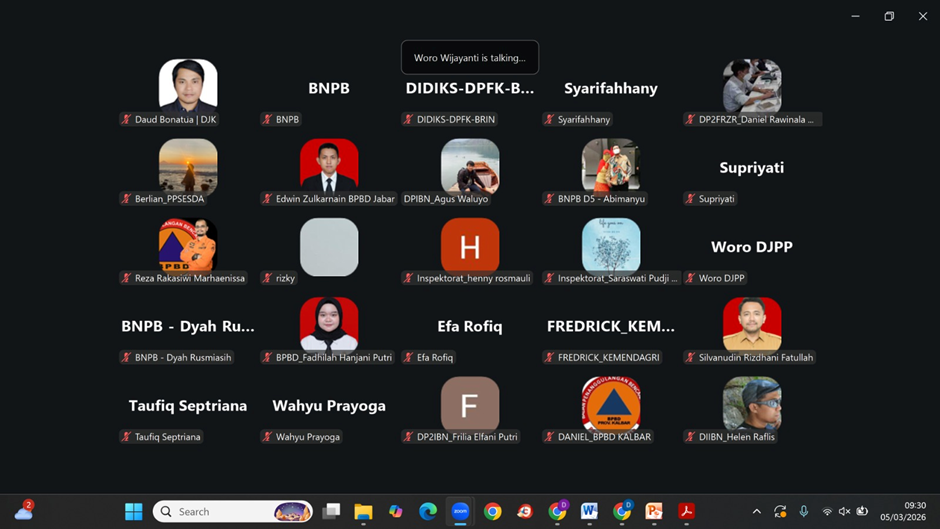The height and width of the screenshot is (529, 940).
Task: Open File Explorer from the taskbar
Action: point(363,511)
